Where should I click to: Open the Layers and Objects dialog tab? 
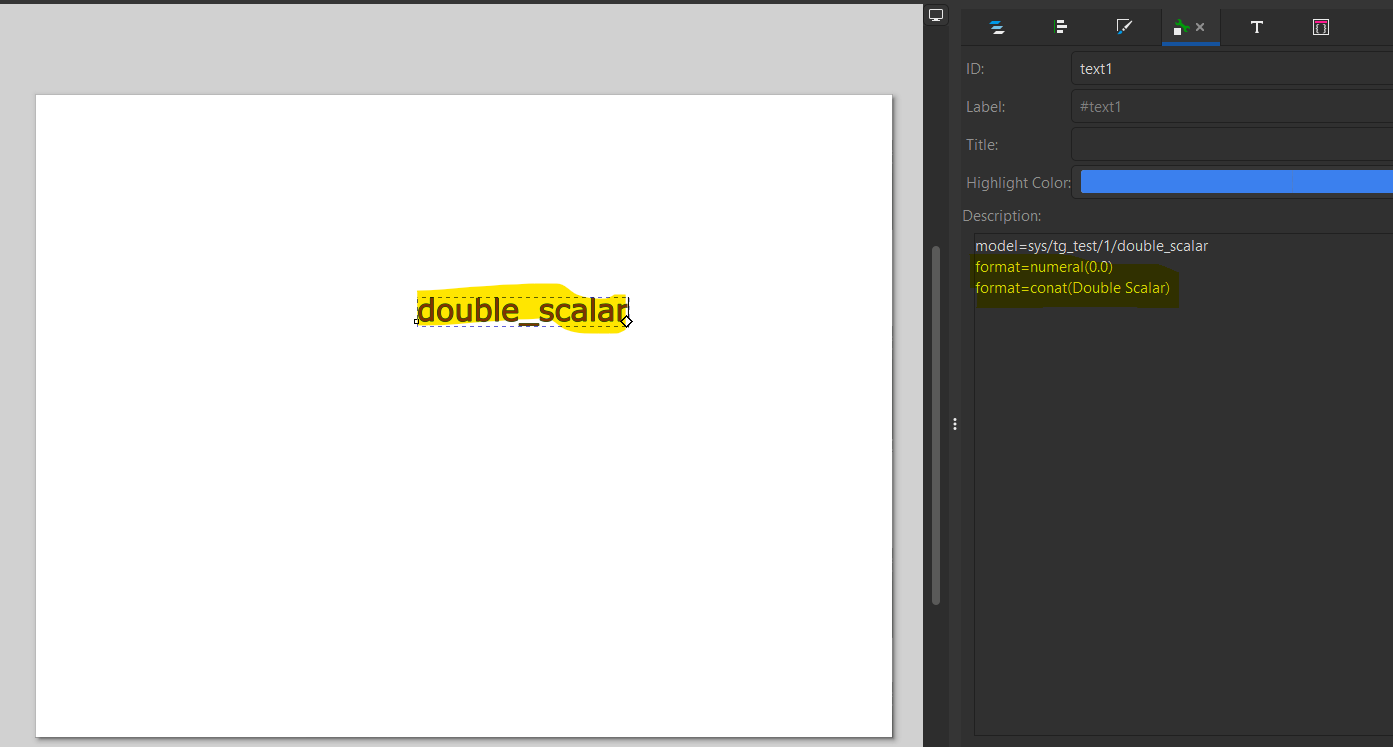[997, 27]
